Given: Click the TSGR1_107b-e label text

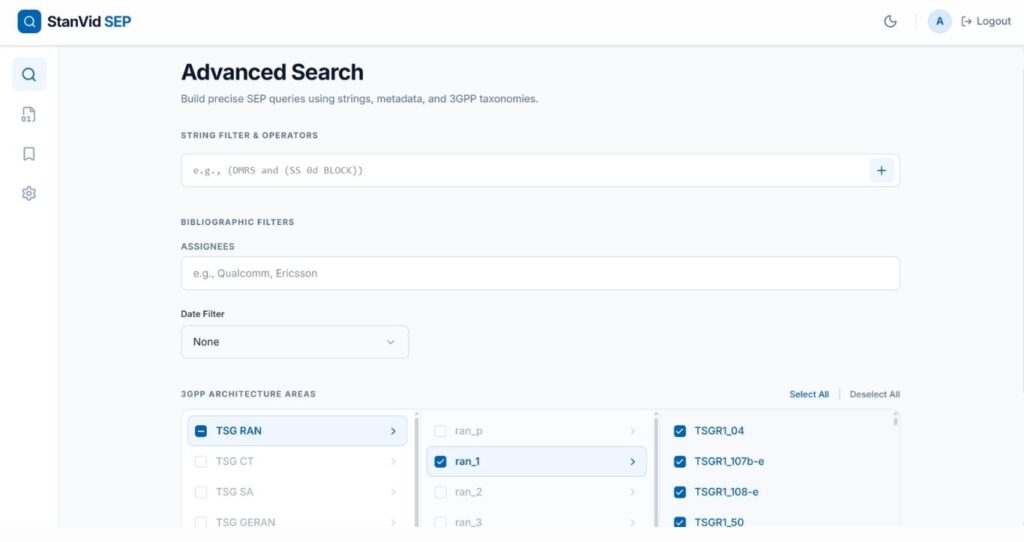Looking at the screenshot, I should (x=729, y=462).
